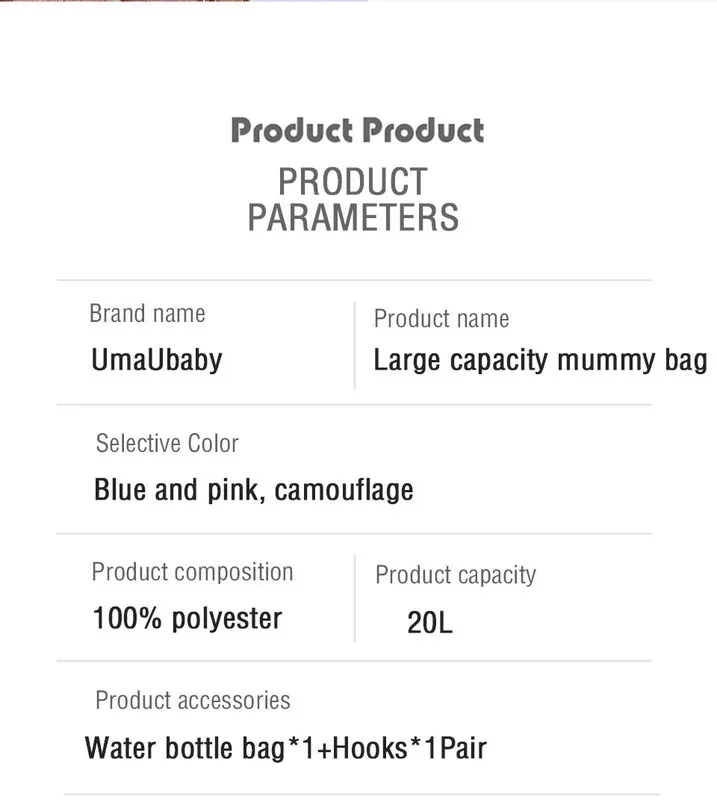Select the "Product accessories" label
This screenshot has width=717, height=800.
(x=193, y=700)
